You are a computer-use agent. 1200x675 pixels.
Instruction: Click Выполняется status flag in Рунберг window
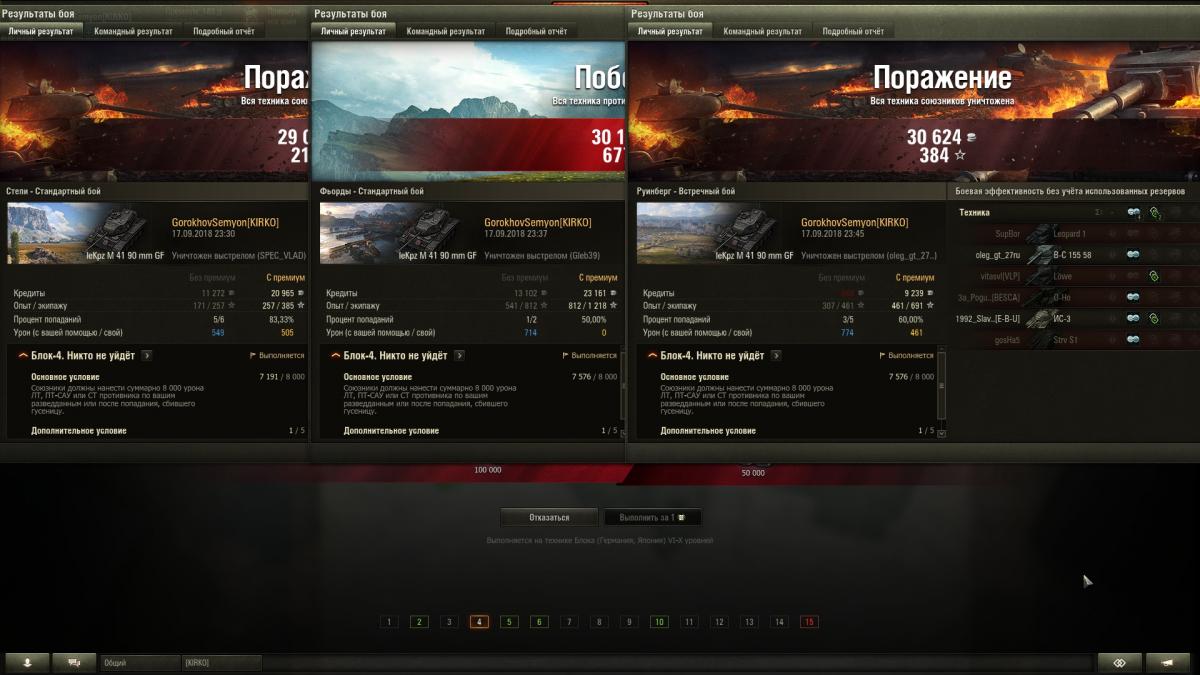click(906, 355)
